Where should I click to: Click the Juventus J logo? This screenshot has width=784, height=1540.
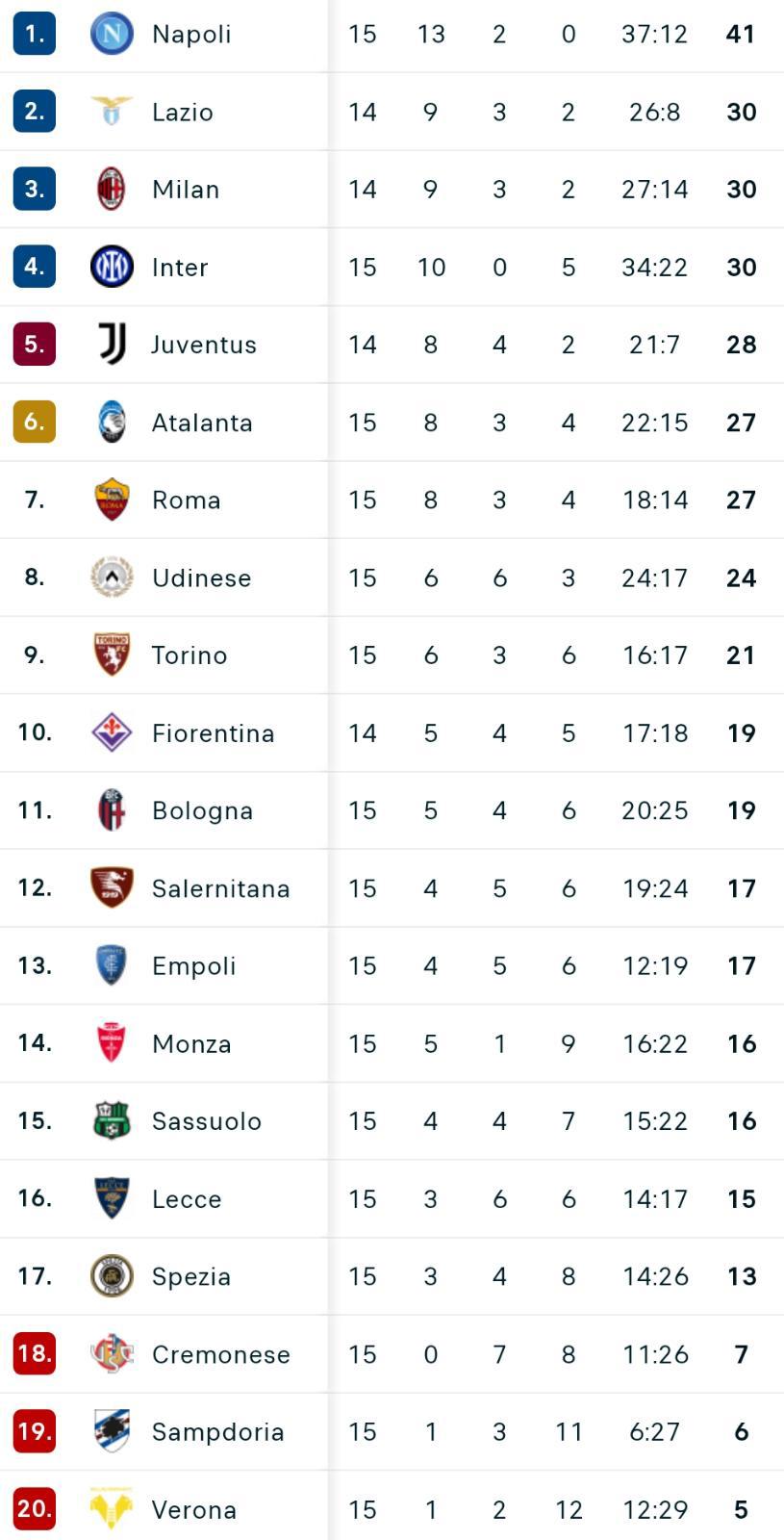[x=112, y=344]
